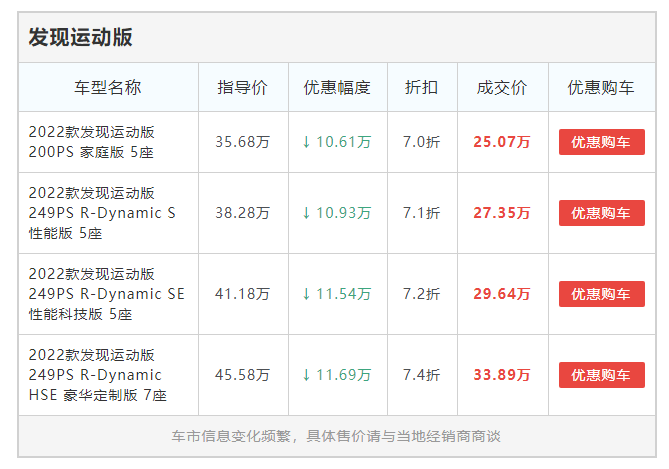This screenshot has width=669, height=469.
Task: Click transaction price 29.64万
Action: coord(502,294)
